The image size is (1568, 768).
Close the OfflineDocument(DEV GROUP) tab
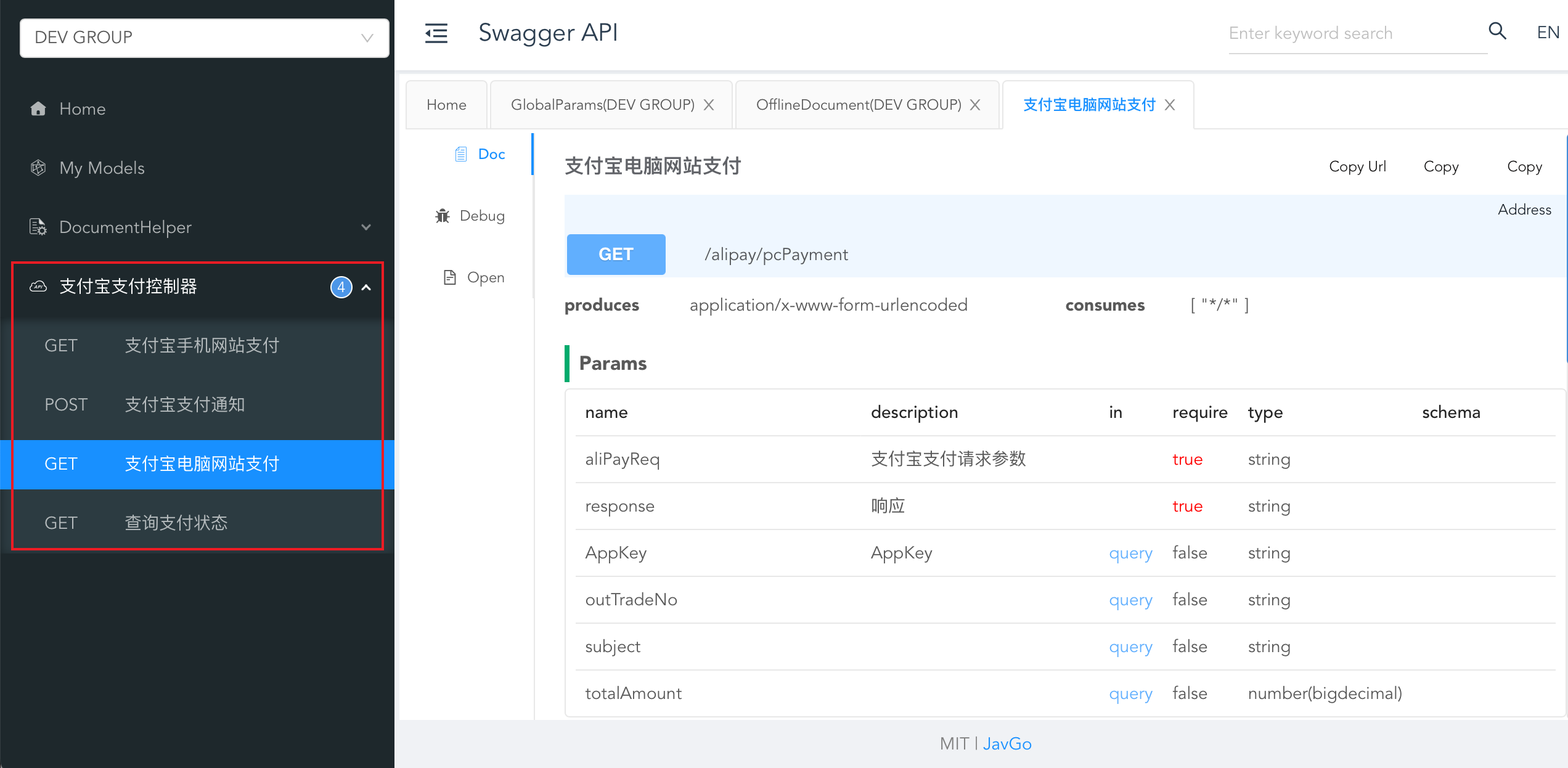[974, 104]
